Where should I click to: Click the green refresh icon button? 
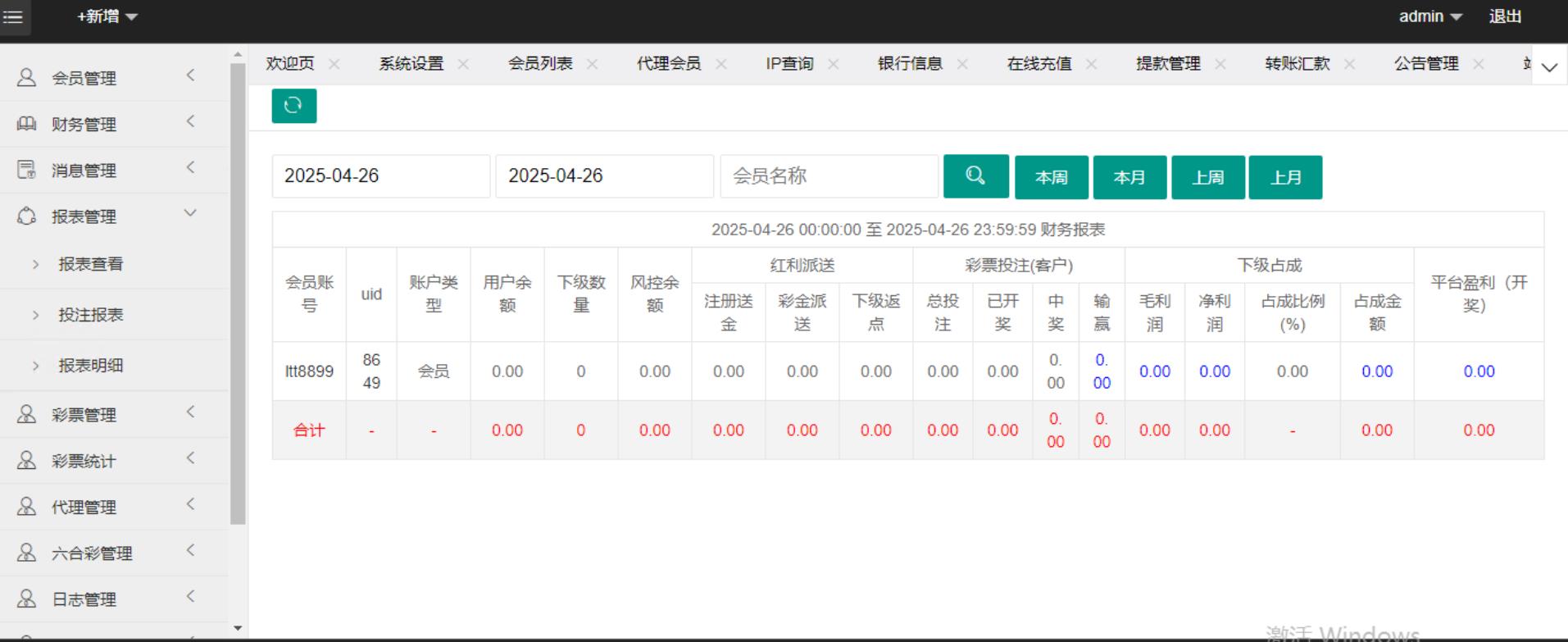click(x=293, y=106)
